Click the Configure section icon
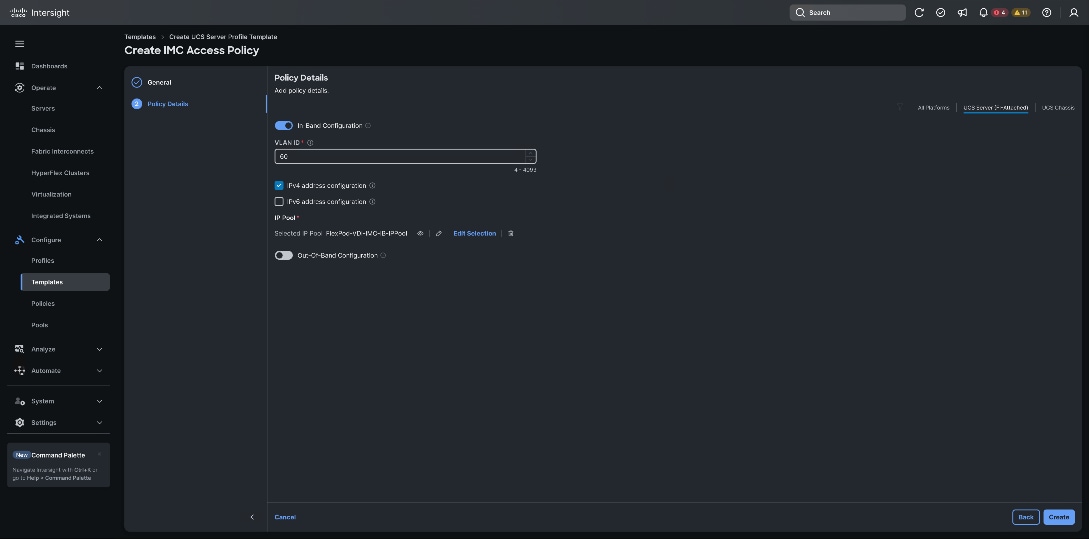The image size is (1089, 539). click(x=19, y=240)
